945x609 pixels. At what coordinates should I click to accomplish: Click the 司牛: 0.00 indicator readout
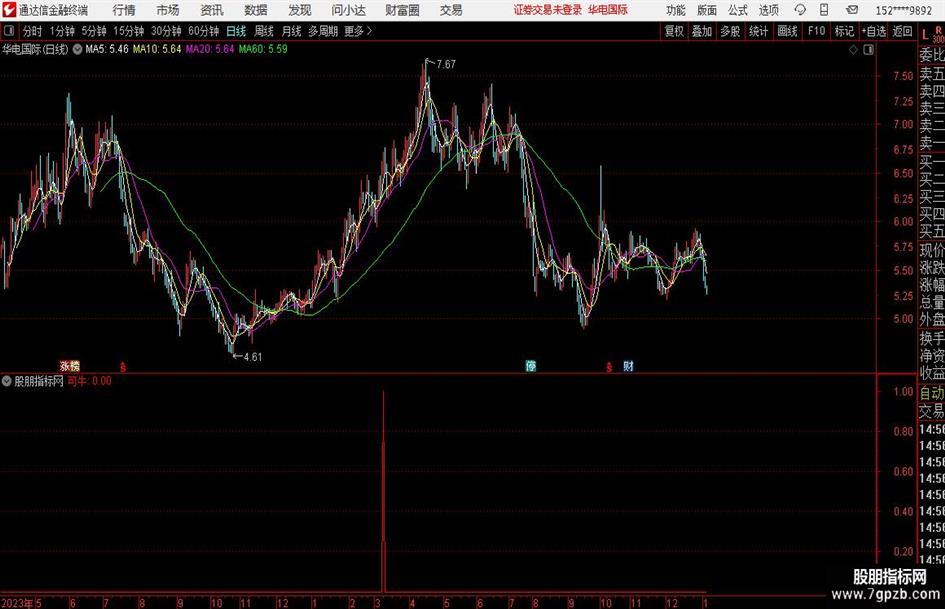tap(89, 381)
